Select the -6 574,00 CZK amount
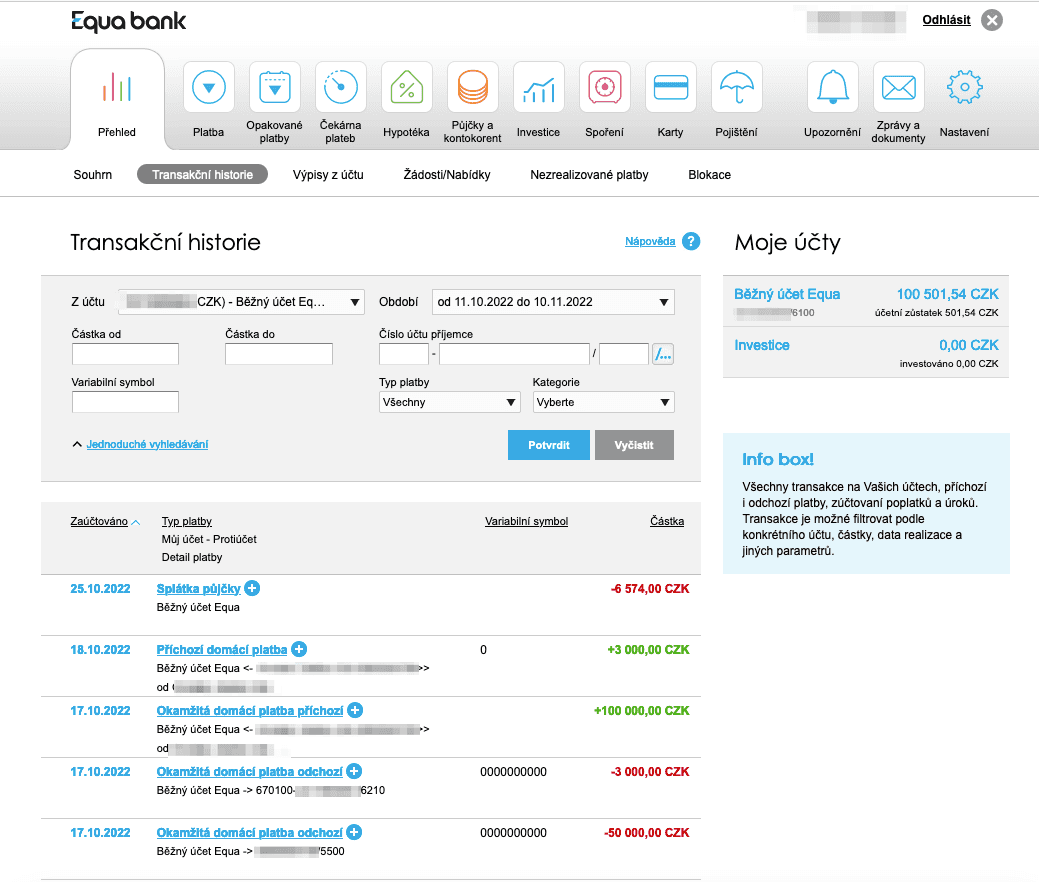The height and width of the screenshot is (882, 1039). 650,588
